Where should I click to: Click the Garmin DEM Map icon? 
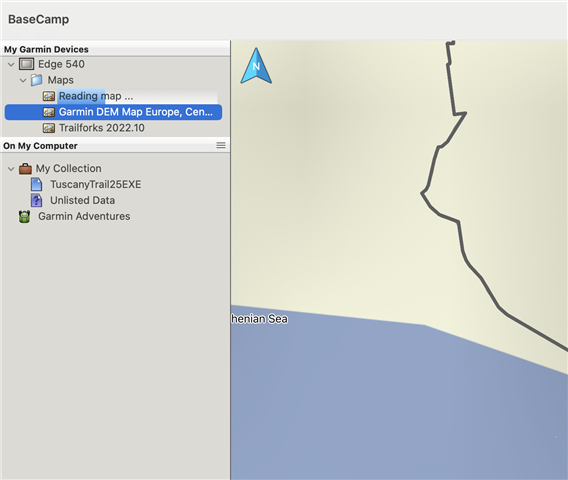(x=49, y=112)
